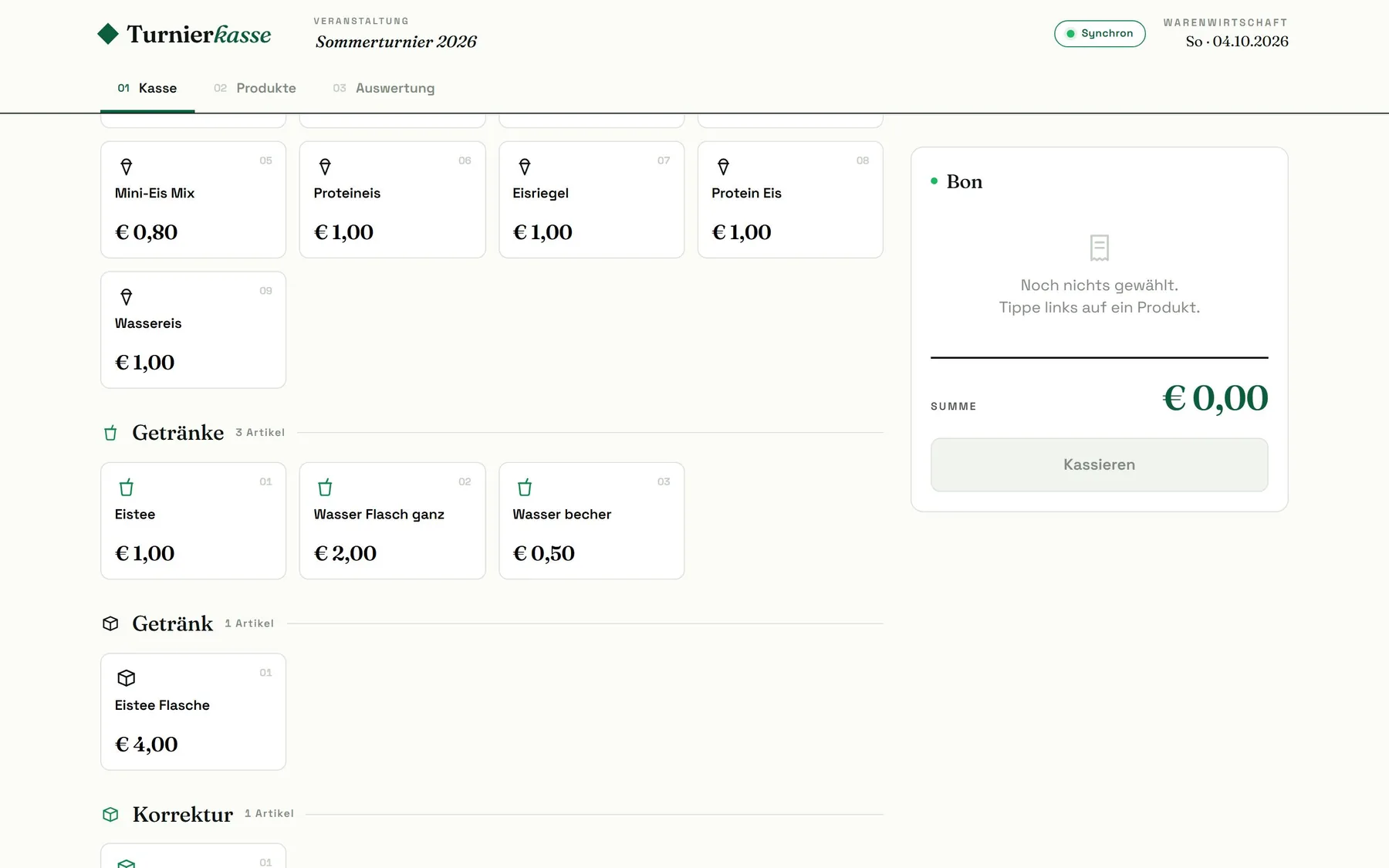Click the Turnierkasse app name
1389x868 pixels.
[x=199, y=34]
